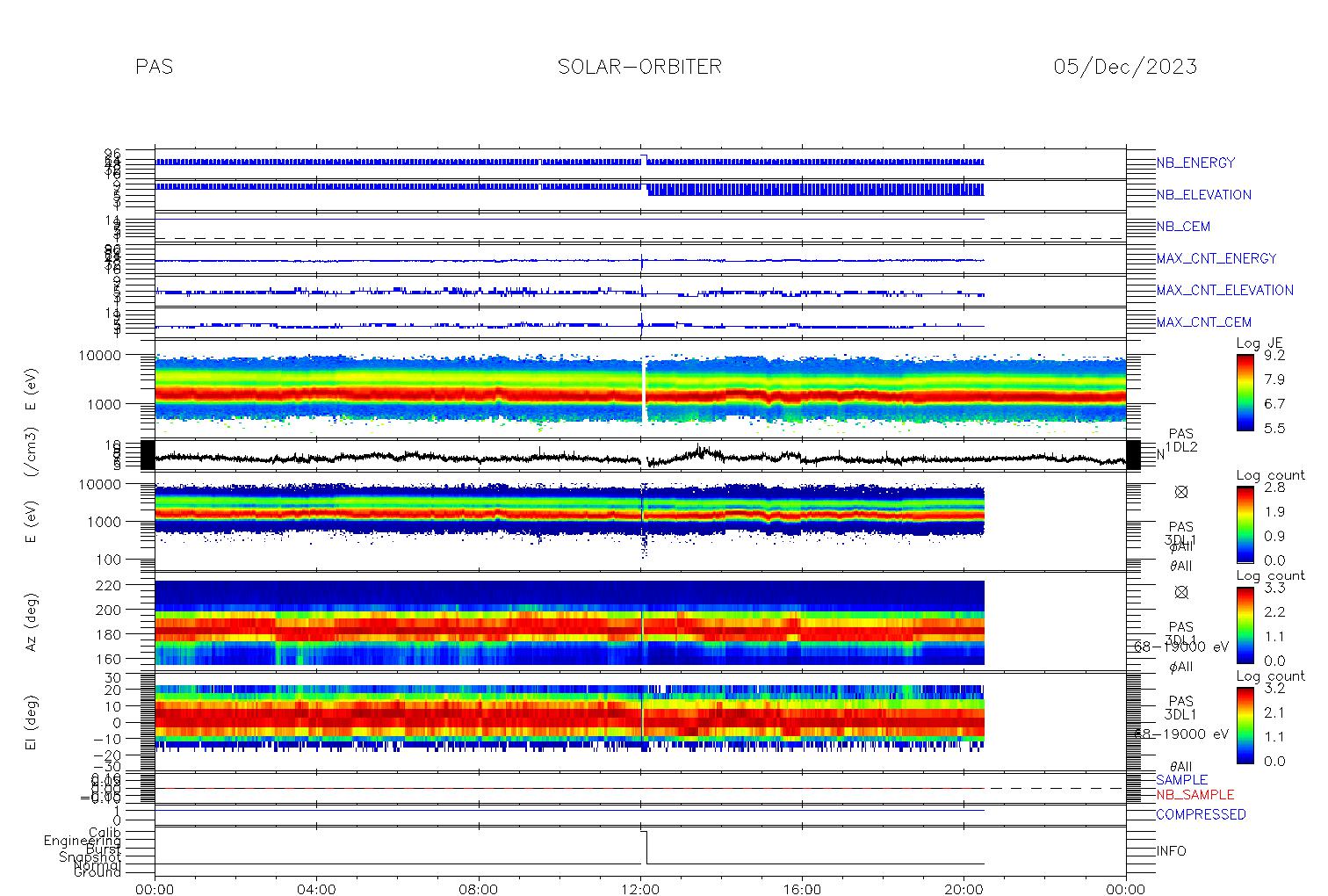Select the SOLAR-ORBITER heading
Screen dimensions: 1328x896
point(639,67)
